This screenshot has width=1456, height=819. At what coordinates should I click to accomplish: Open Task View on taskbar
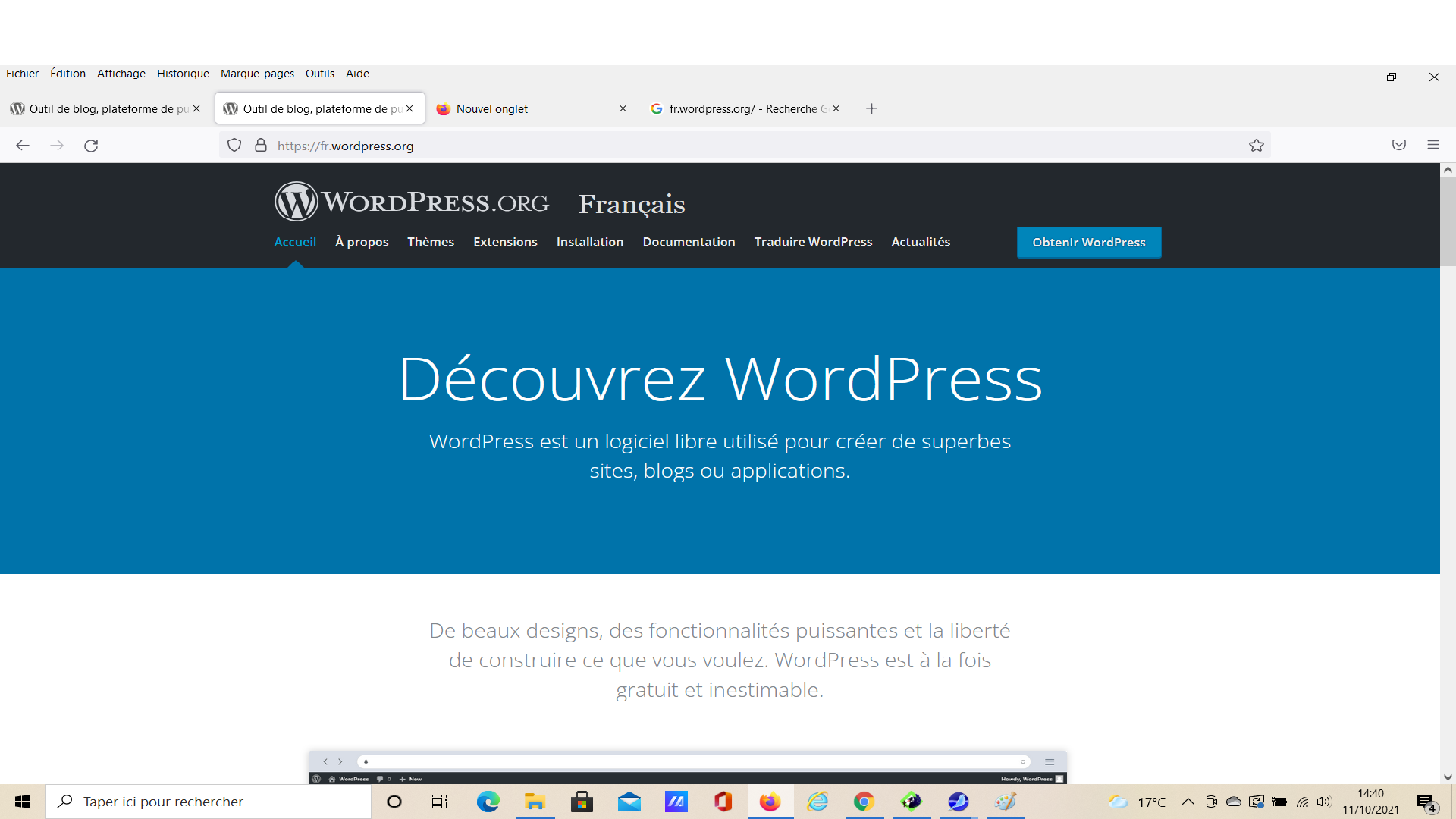point(440,802)
